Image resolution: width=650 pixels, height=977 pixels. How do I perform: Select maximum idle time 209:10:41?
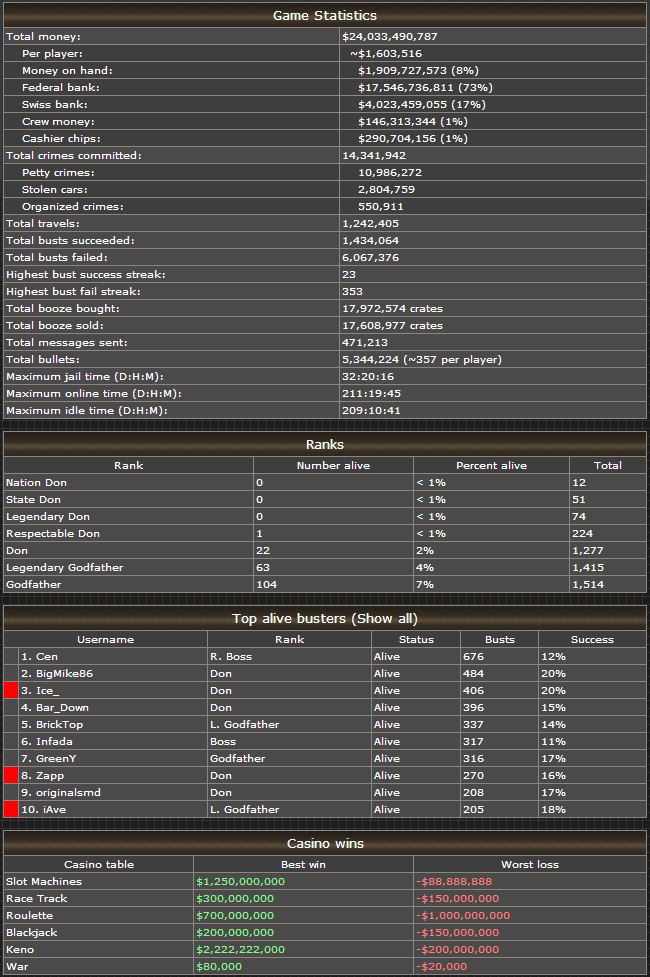371,411
